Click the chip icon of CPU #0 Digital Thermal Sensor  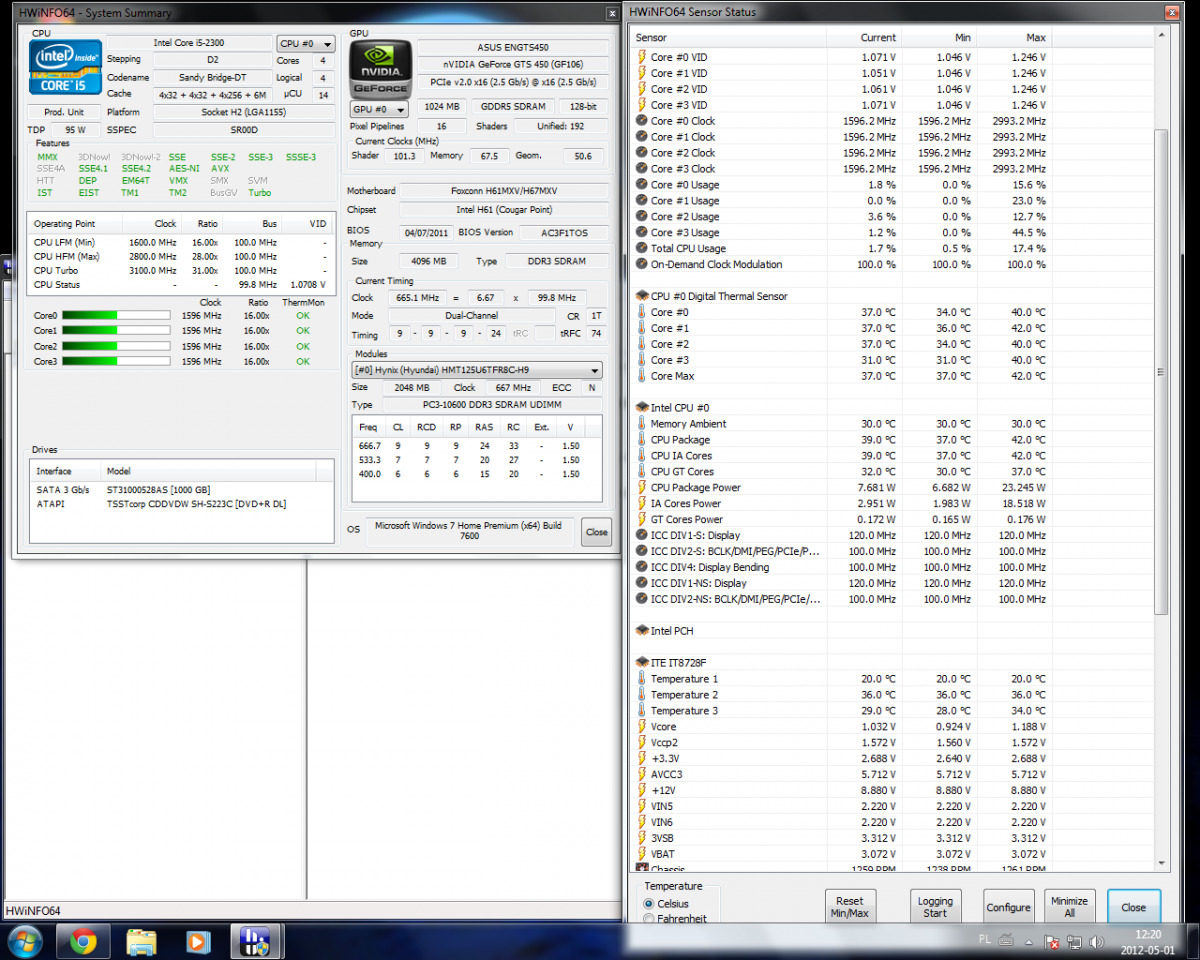(x=642, y=296)
